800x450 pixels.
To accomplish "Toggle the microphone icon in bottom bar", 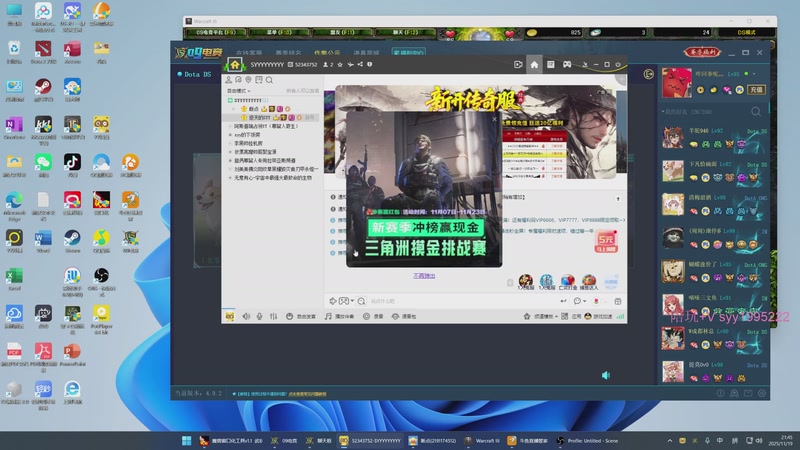I will point(260,316).
